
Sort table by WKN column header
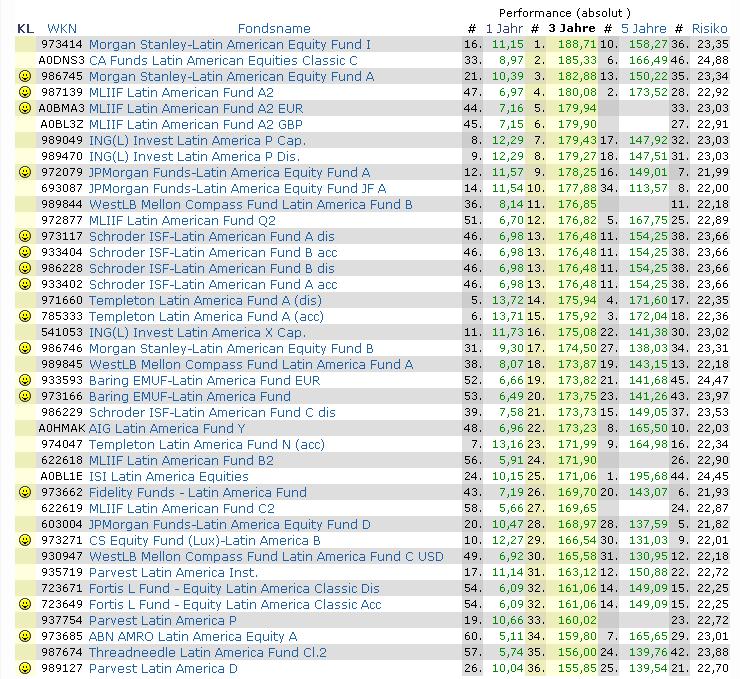click(x=62, y=29)
